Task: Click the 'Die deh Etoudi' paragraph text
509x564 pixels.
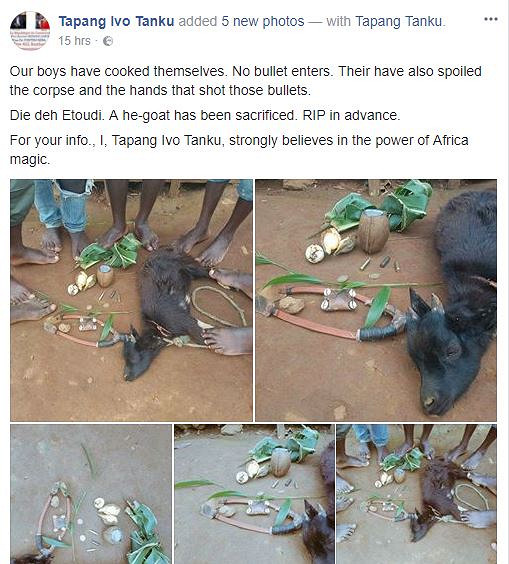Action: pos(205,115)
